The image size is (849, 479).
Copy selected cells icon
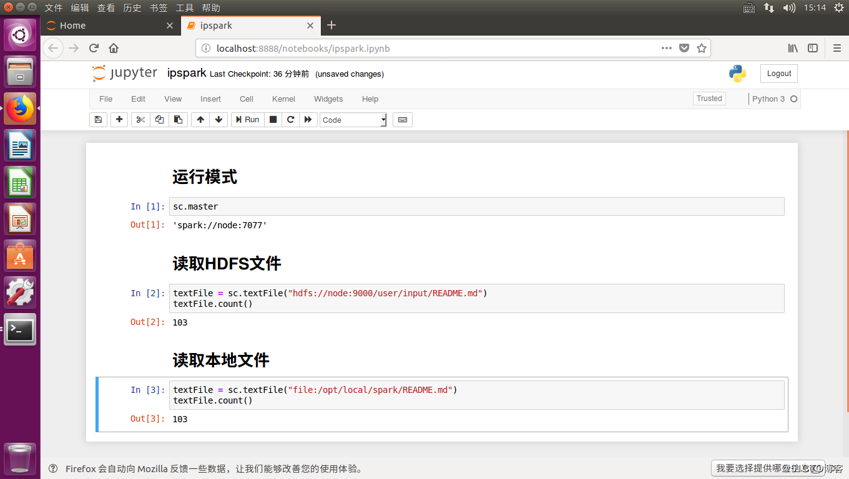coord(159,120)
